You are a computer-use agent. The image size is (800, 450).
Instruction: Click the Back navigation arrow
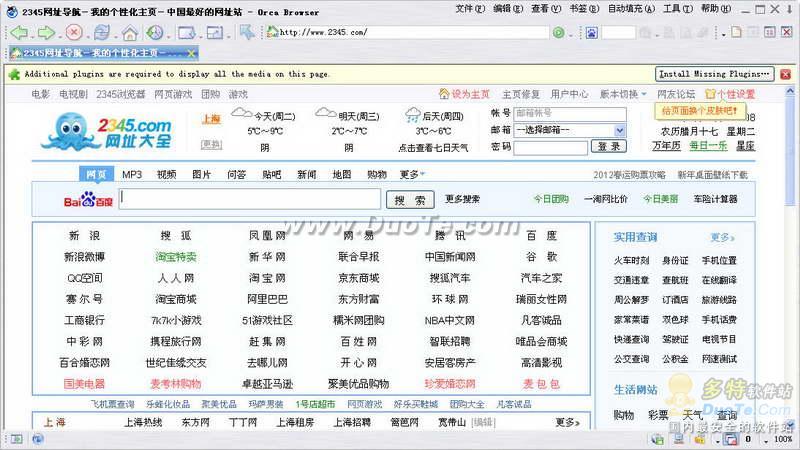click(17, 32)
